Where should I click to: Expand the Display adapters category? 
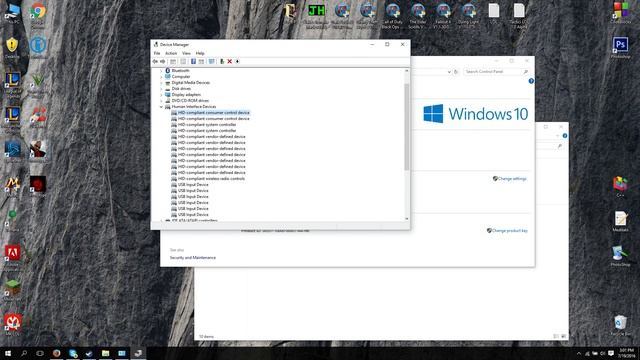point(161,95)
